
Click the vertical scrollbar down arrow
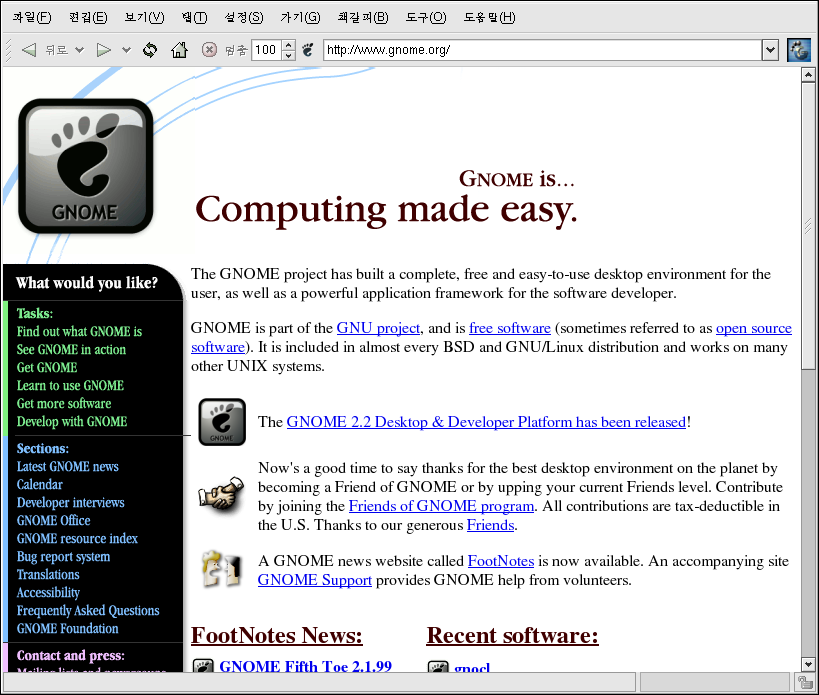click(808, 663)
